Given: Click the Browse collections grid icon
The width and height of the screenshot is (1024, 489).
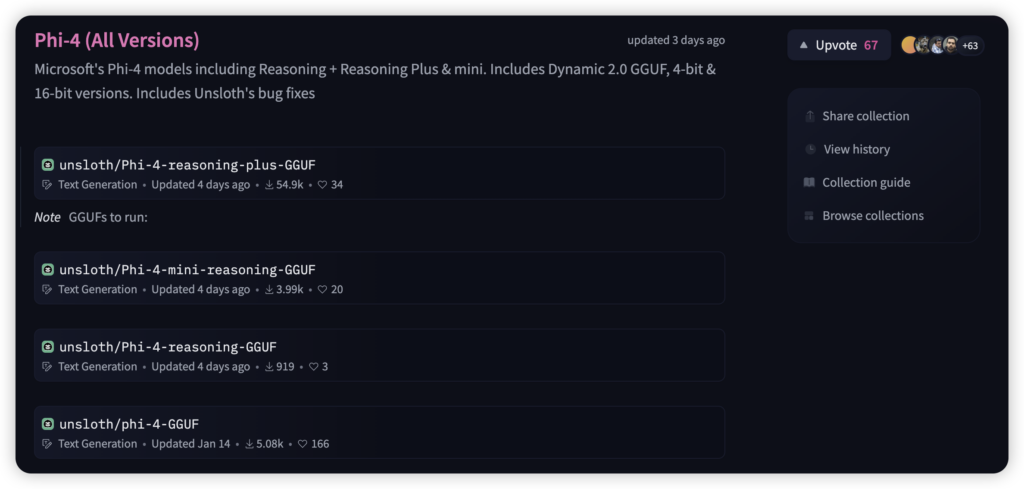Looking at the screenshot, I should click(x=809, y=216).
